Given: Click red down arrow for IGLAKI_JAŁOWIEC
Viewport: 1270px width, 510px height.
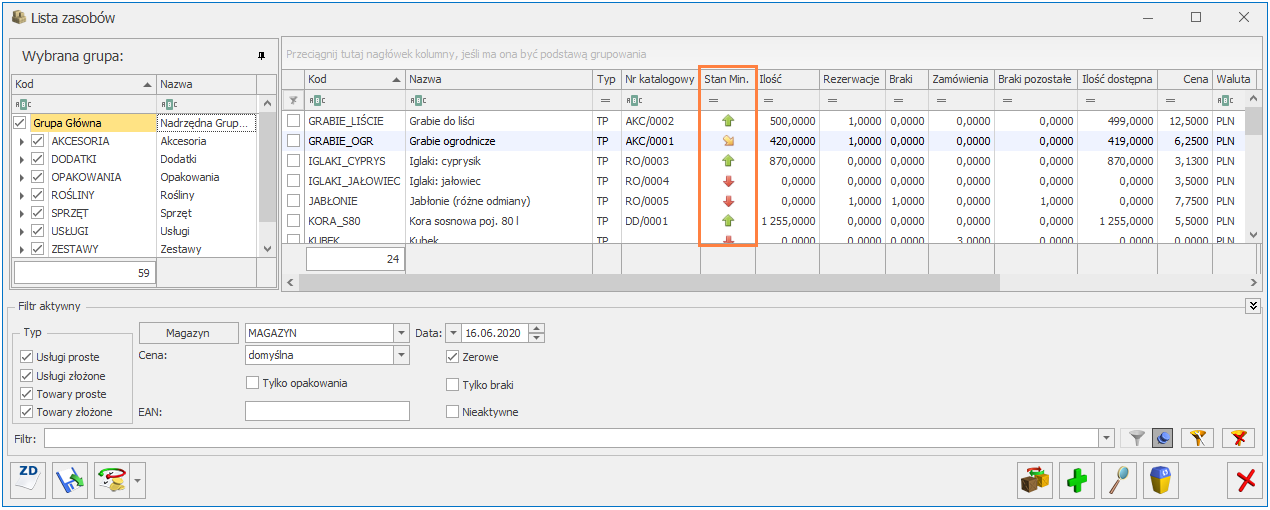Looking at the screenshot, I should coord(728,181).
